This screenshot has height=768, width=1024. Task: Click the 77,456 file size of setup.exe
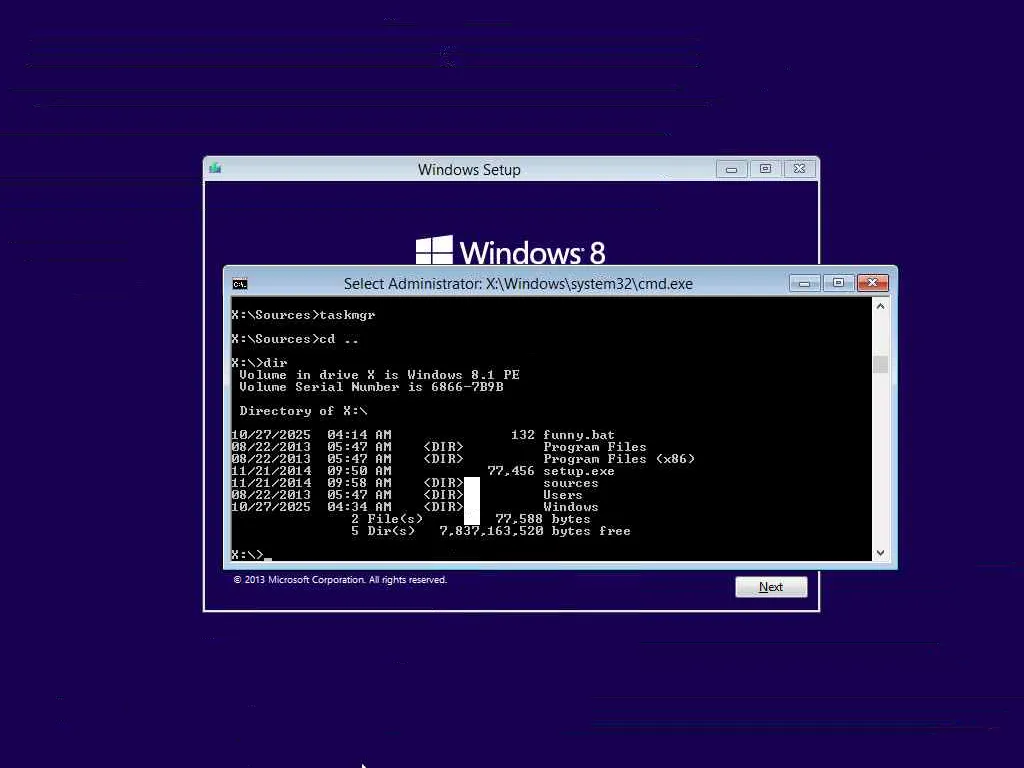(511, 471)
